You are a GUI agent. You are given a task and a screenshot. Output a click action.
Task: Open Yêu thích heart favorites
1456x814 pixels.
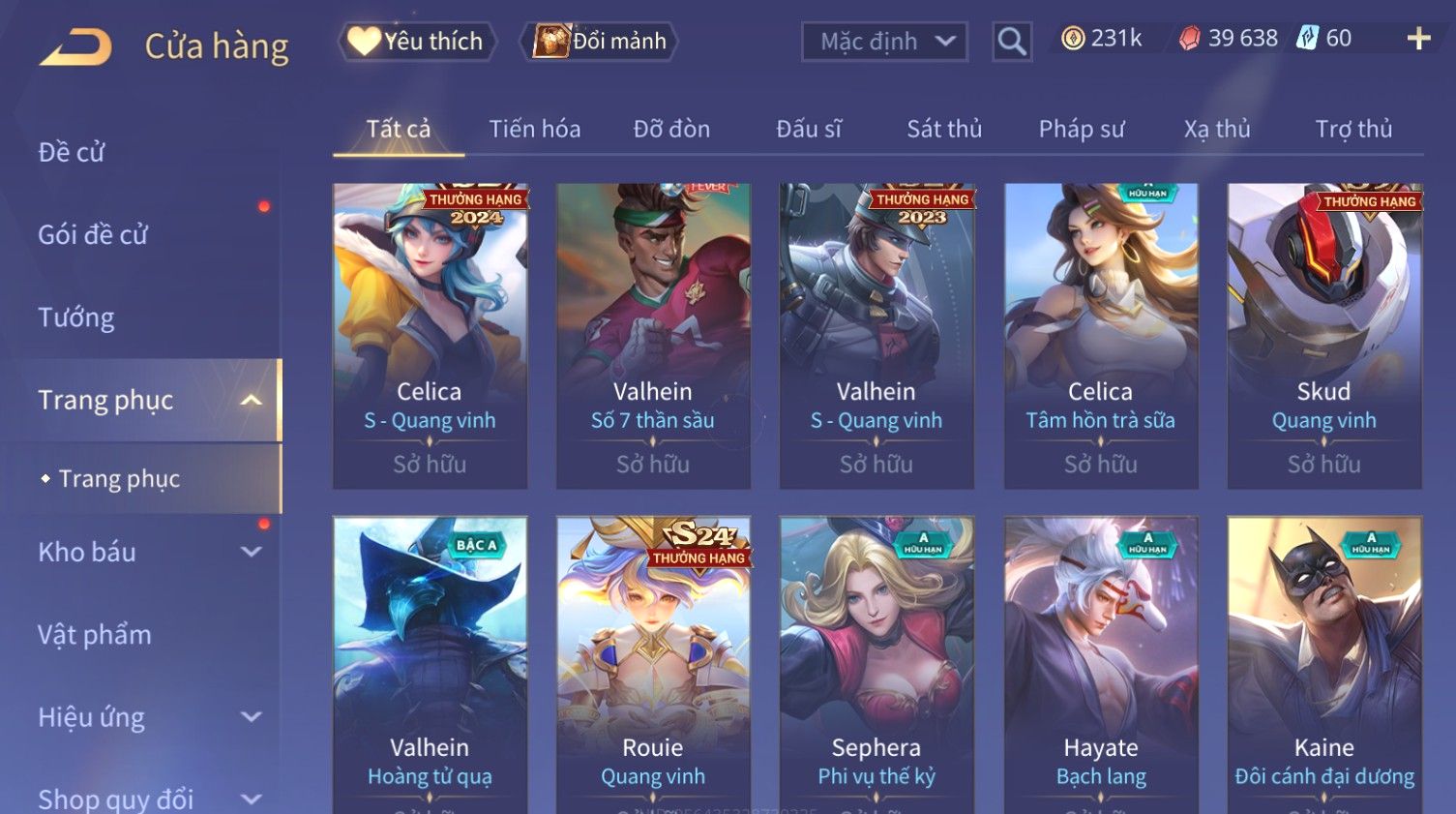coord(417,42)
